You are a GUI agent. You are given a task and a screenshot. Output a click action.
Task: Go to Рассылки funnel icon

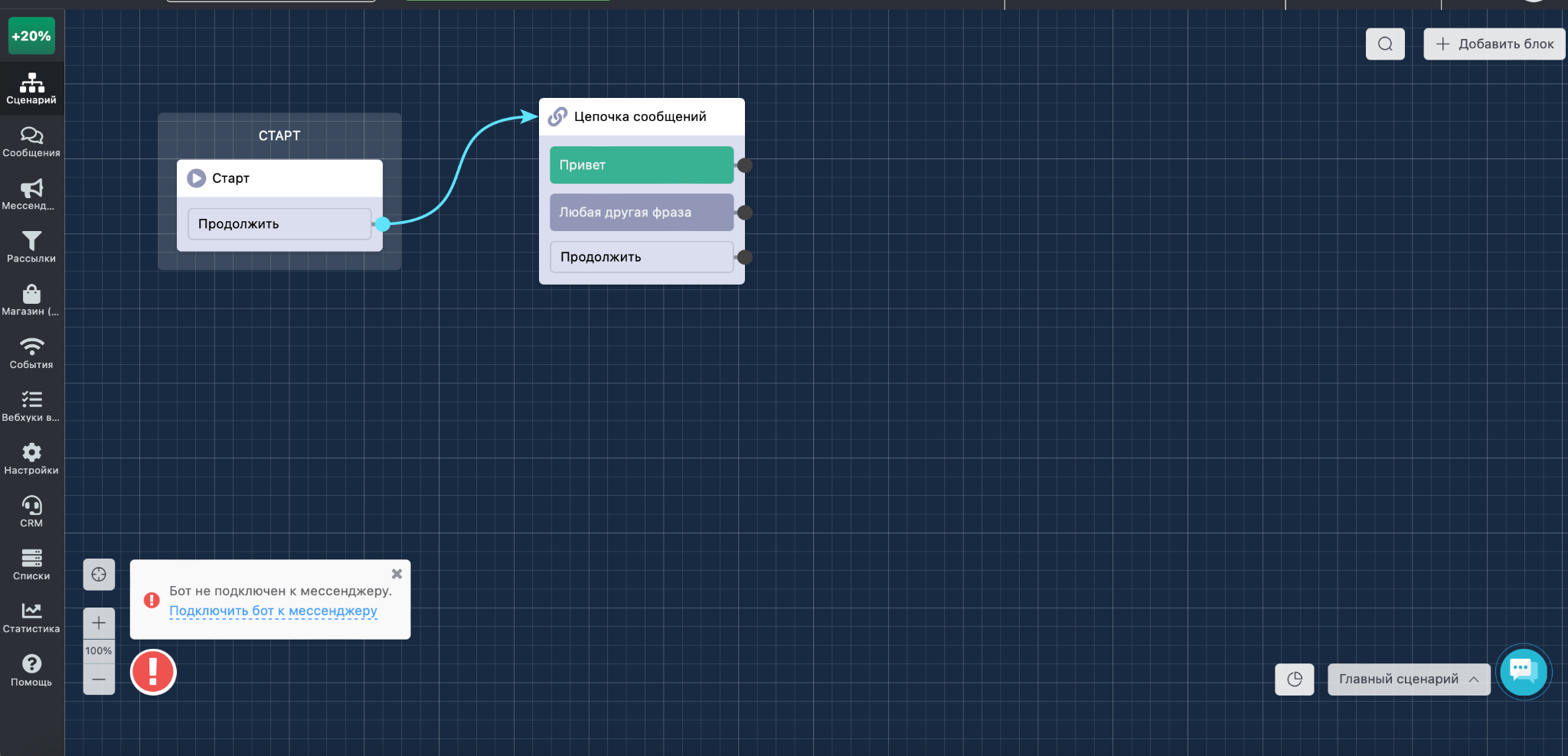31,247
